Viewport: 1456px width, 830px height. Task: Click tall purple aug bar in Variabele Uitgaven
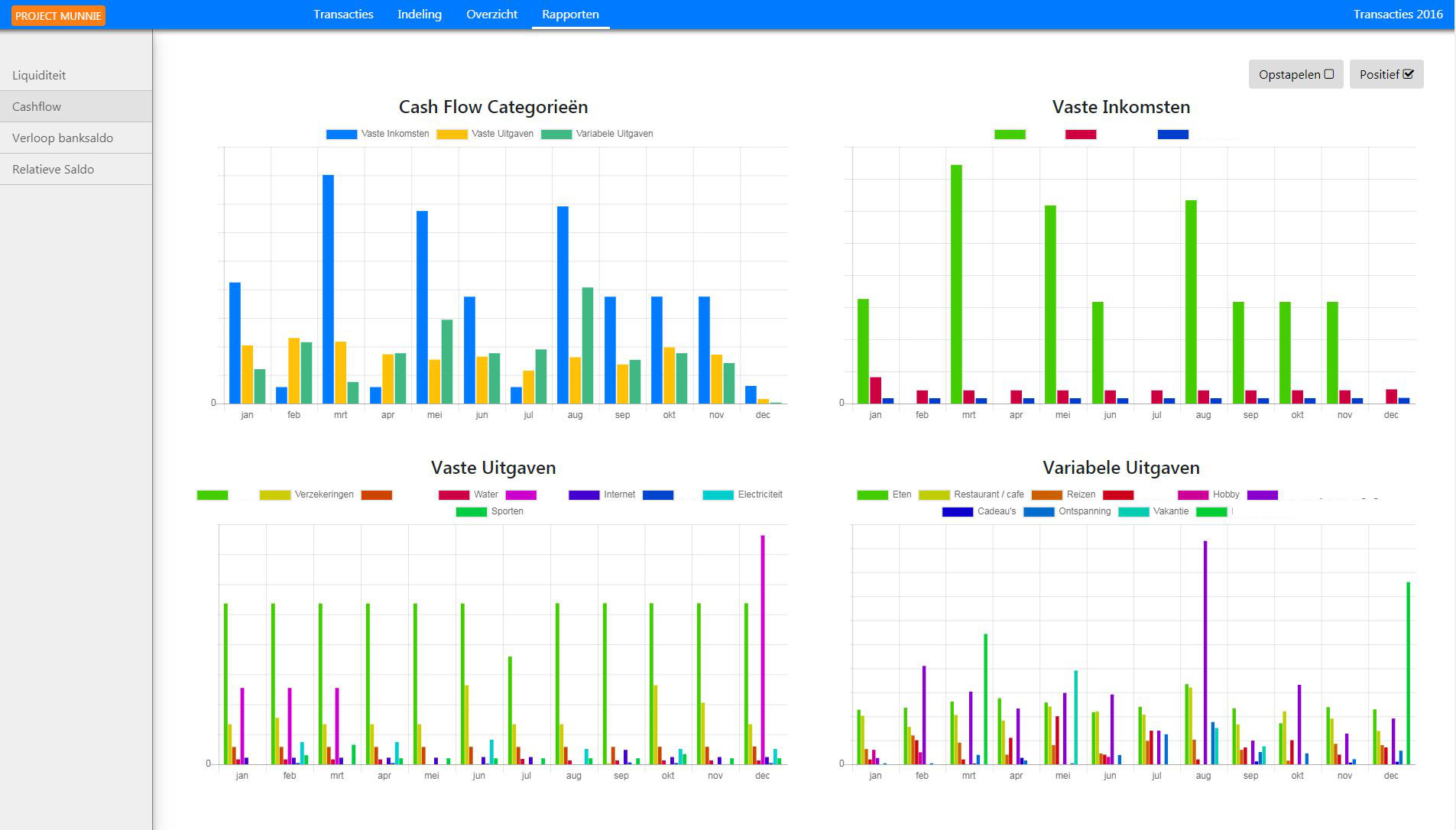[1205, 653]
